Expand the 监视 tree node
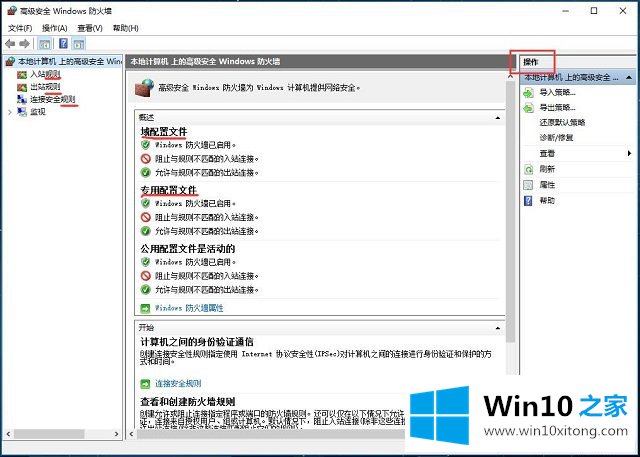 (10, 112)
